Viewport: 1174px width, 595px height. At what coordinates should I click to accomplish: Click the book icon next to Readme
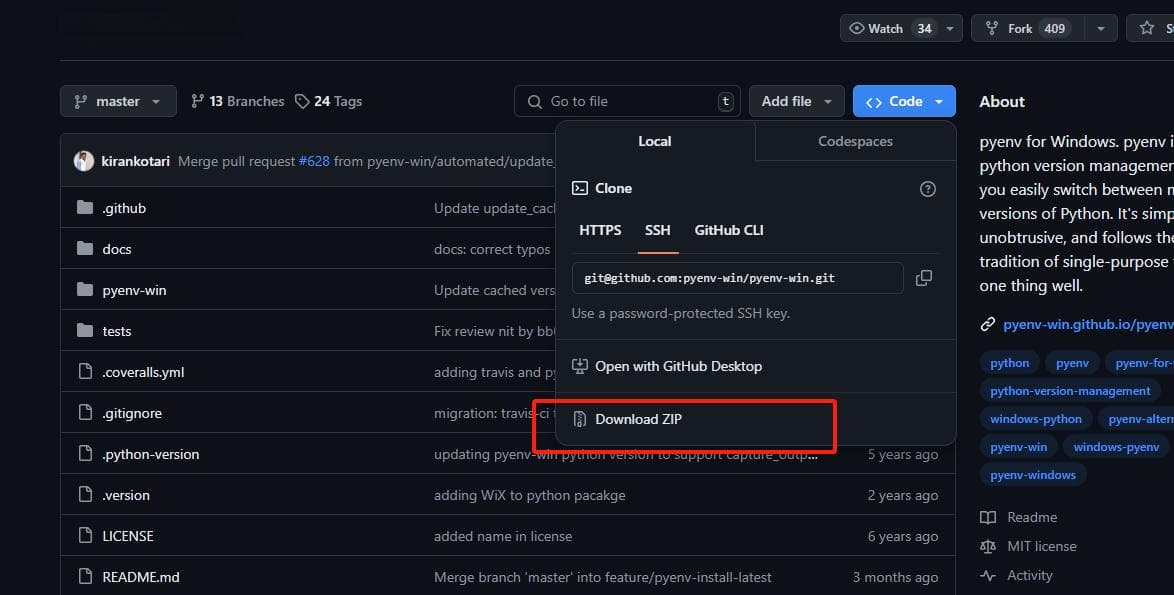point(988,517)
